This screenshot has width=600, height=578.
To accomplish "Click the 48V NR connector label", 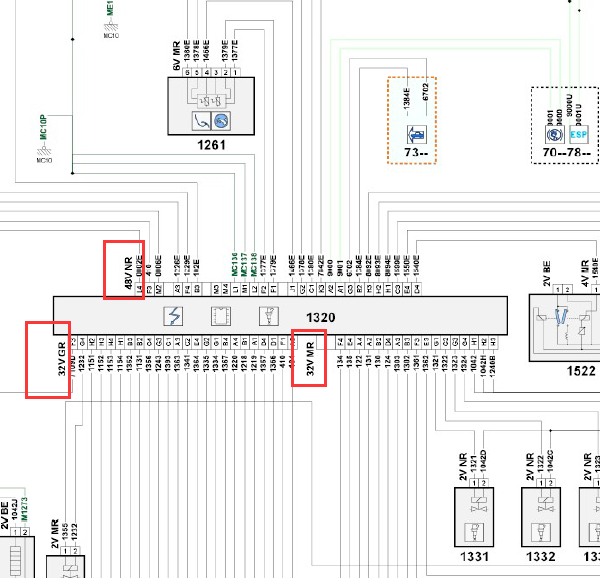I will click(128, 273).
